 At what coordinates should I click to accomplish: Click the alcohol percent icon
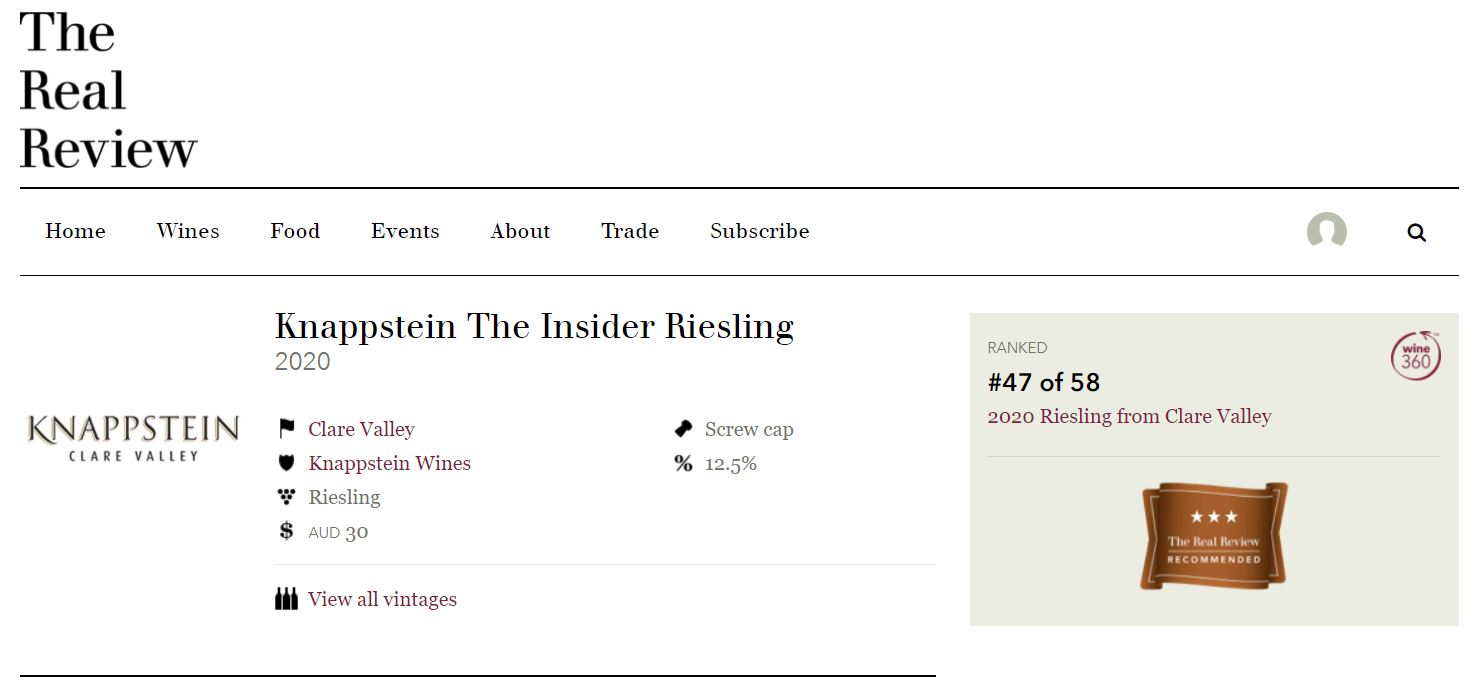point(684,463)
